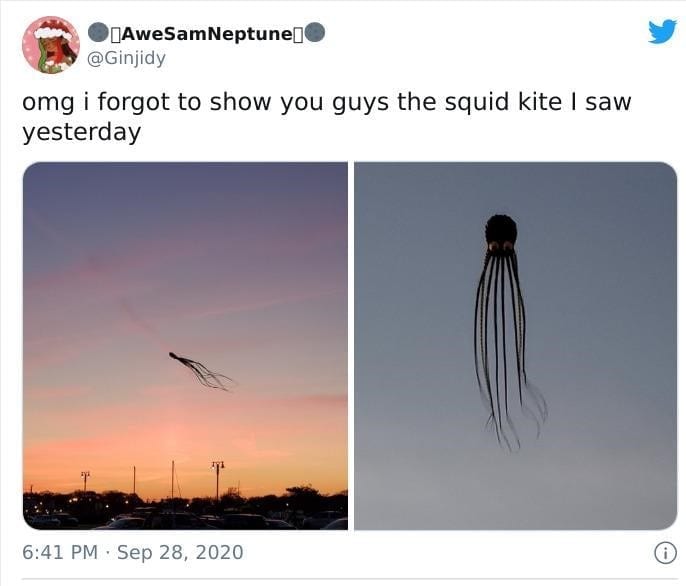The height and width of the screenshot is (586, 686).
Task: Open the @Ginjidy handle link
Action: coord(126,58)
